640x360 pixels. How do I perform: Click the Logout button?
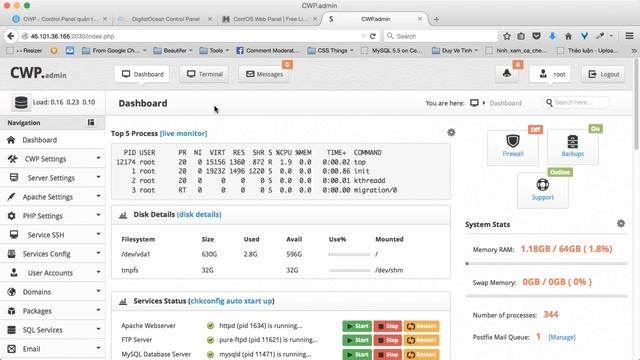tap(603, 74)
